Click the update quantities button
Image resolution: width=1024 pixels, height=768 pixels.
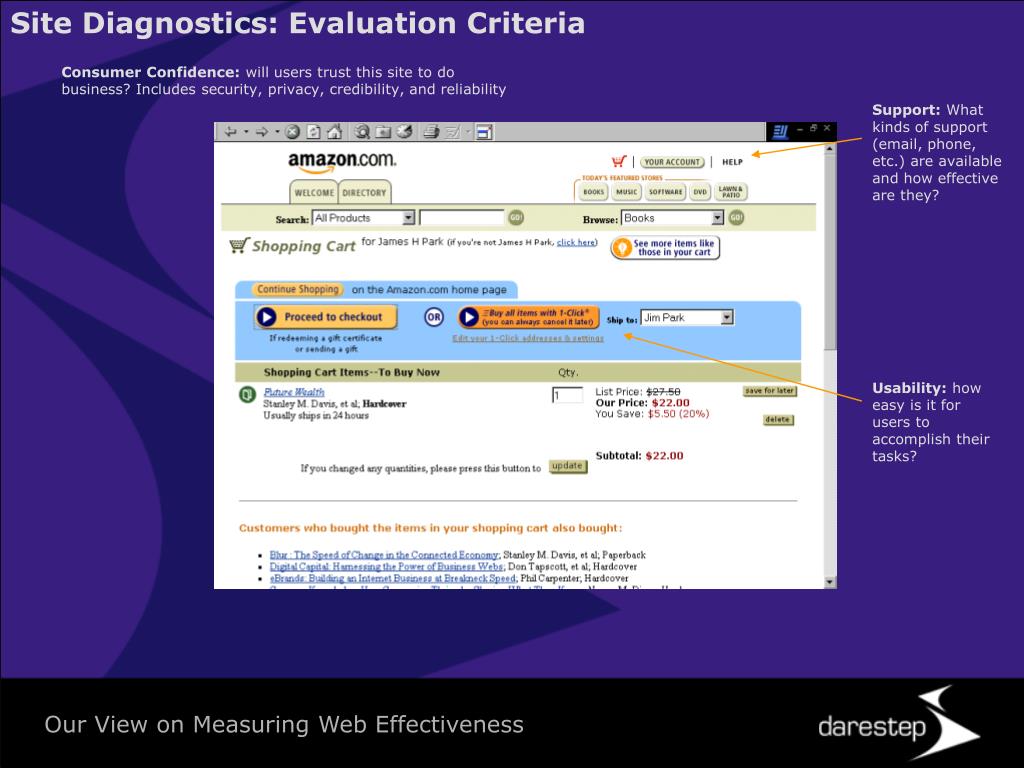[568, 466]
